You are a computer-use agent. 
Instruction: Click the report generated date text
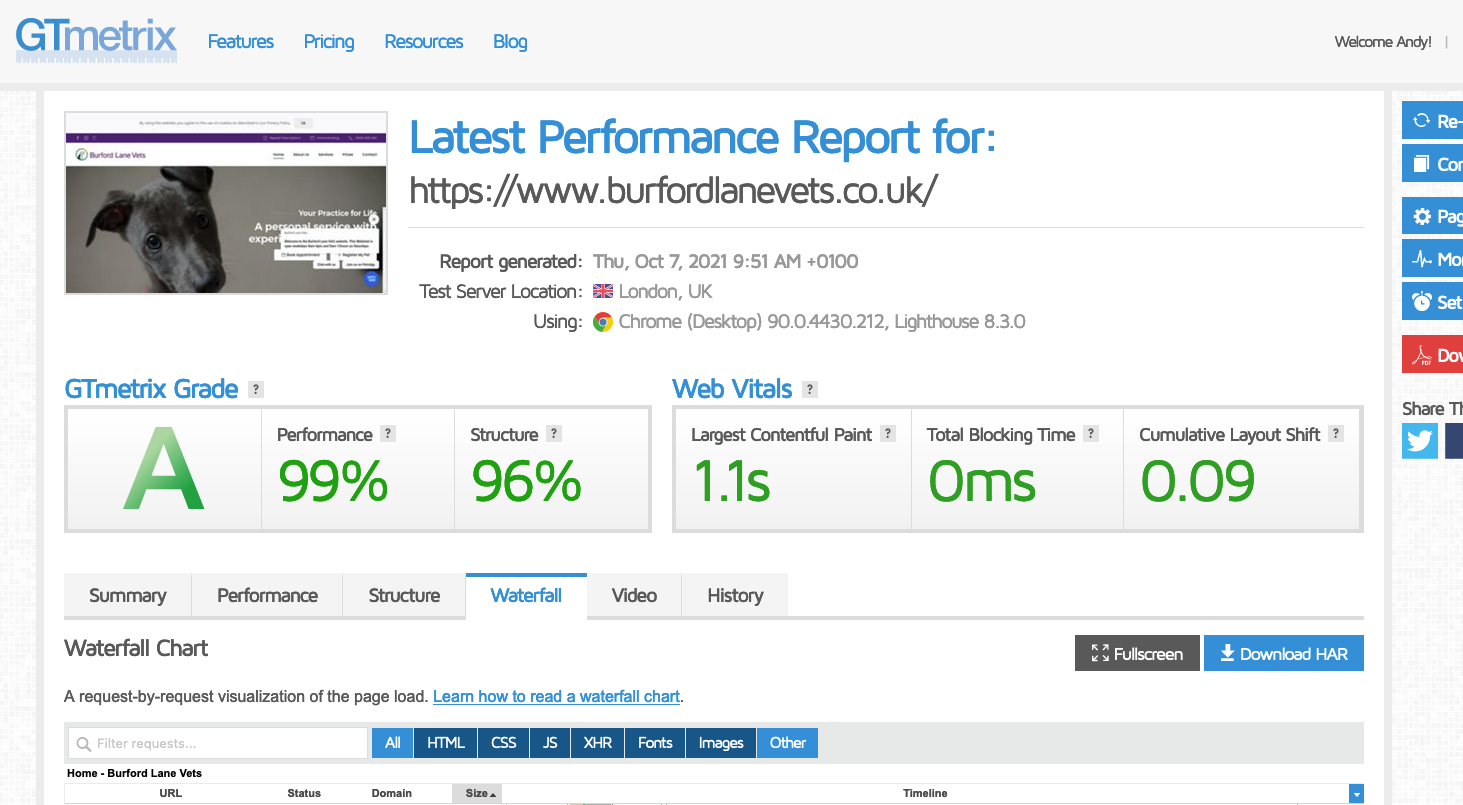(x=726, y=262)
